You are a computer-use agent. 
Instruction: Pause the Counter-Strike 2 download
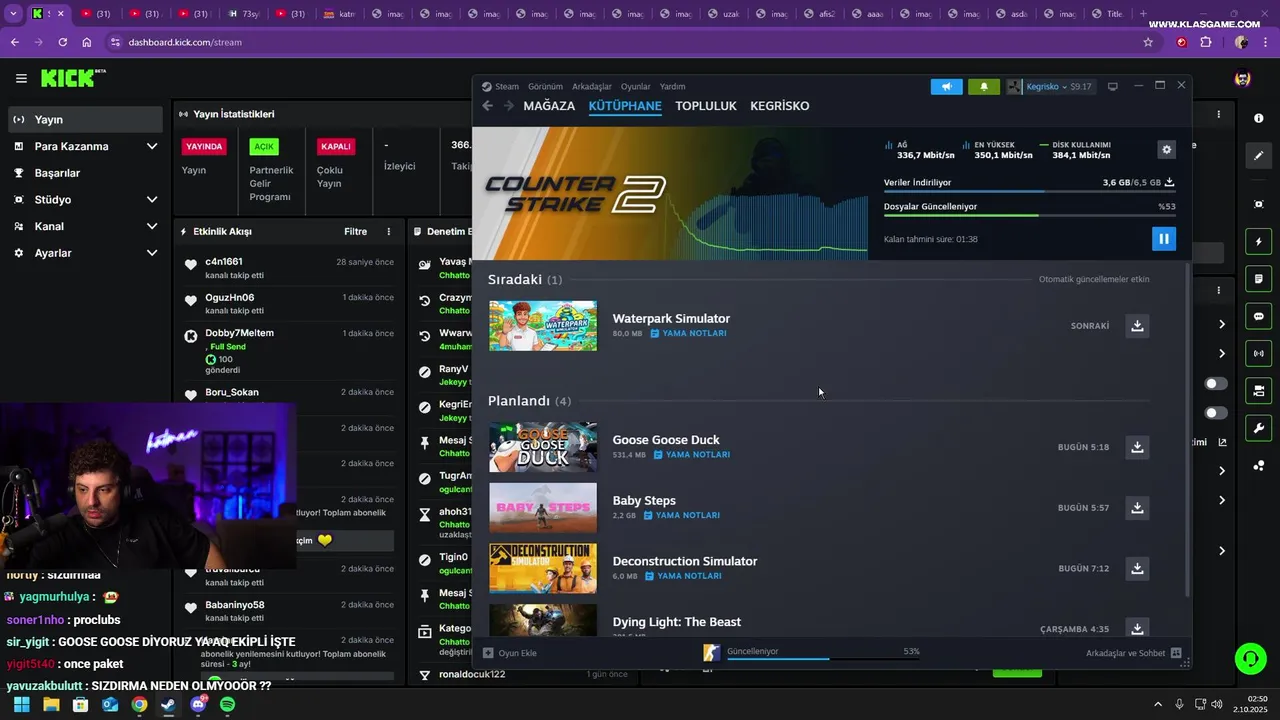click(x=1163, y=238)
